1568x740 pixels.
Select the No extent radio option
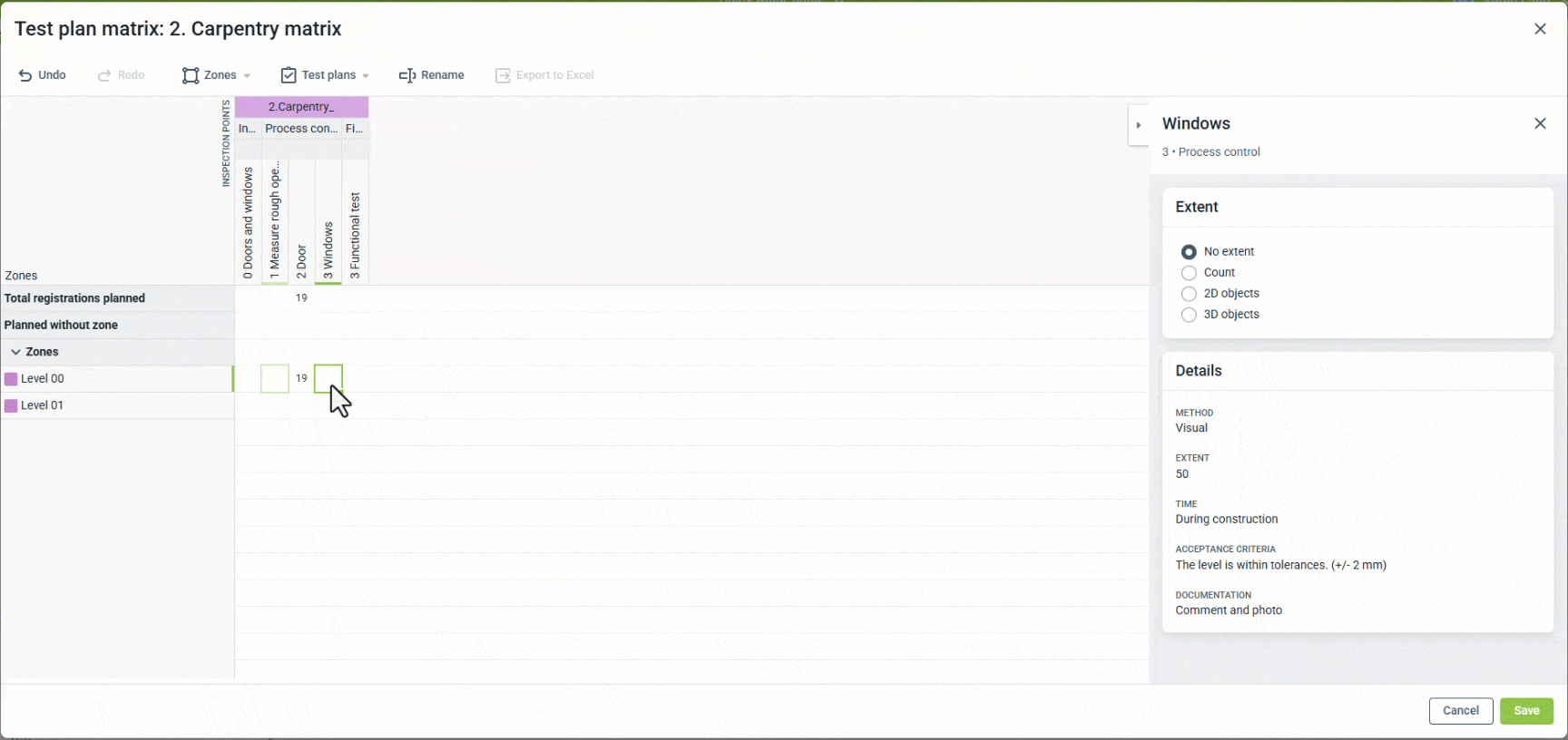click(1189, 252)
